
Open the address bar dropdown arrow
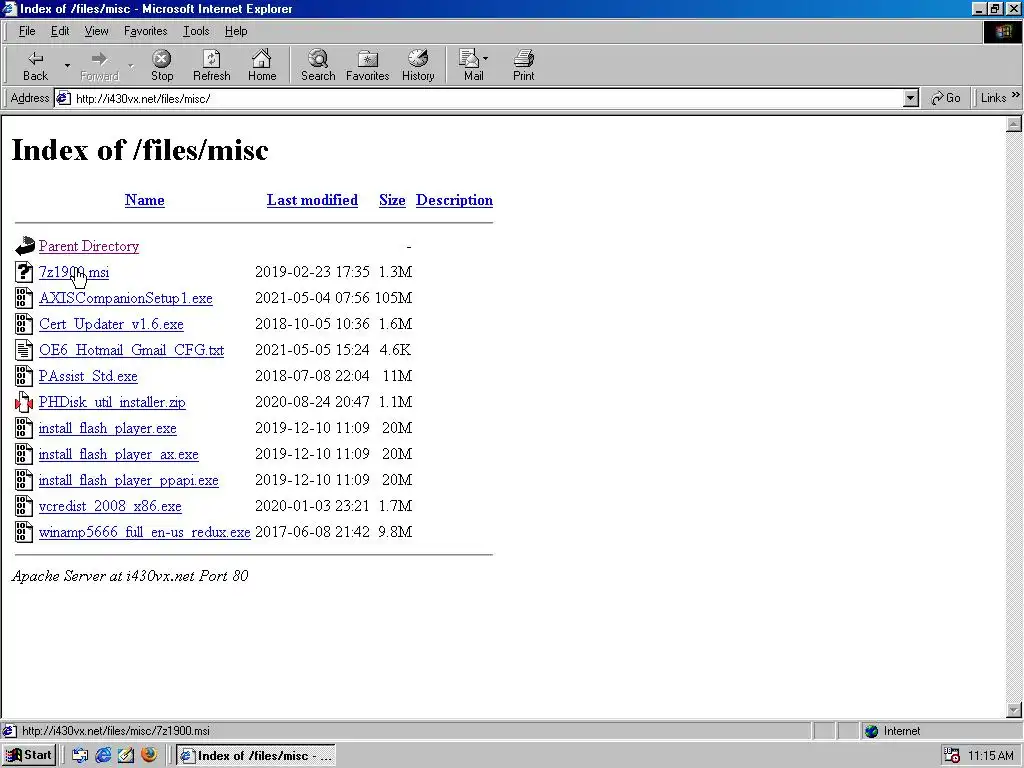[911, 99]
